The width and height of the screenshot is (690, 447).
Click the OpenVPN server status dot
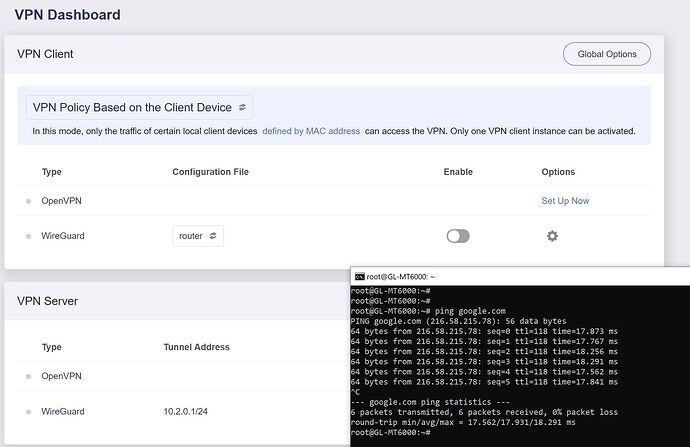click(28, 377)
